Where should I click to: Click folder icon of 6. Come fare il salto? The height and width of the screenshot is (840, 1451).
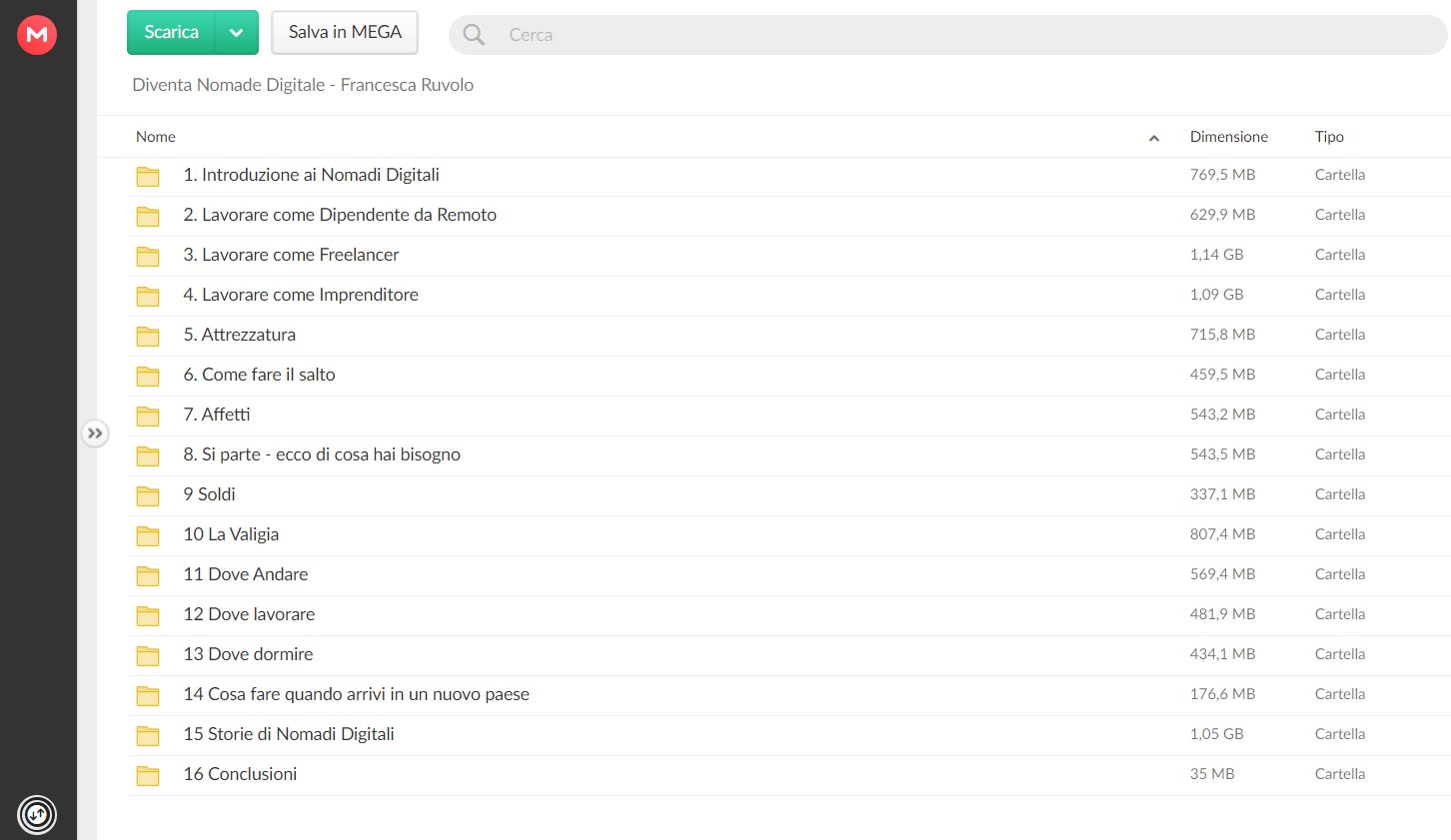[148, 376]
